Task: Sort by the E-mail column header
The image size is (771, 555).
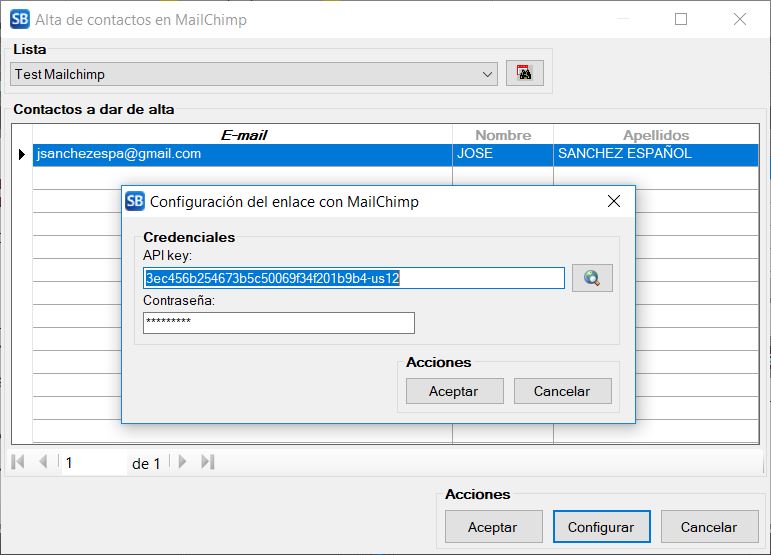Action: (243, 135)
